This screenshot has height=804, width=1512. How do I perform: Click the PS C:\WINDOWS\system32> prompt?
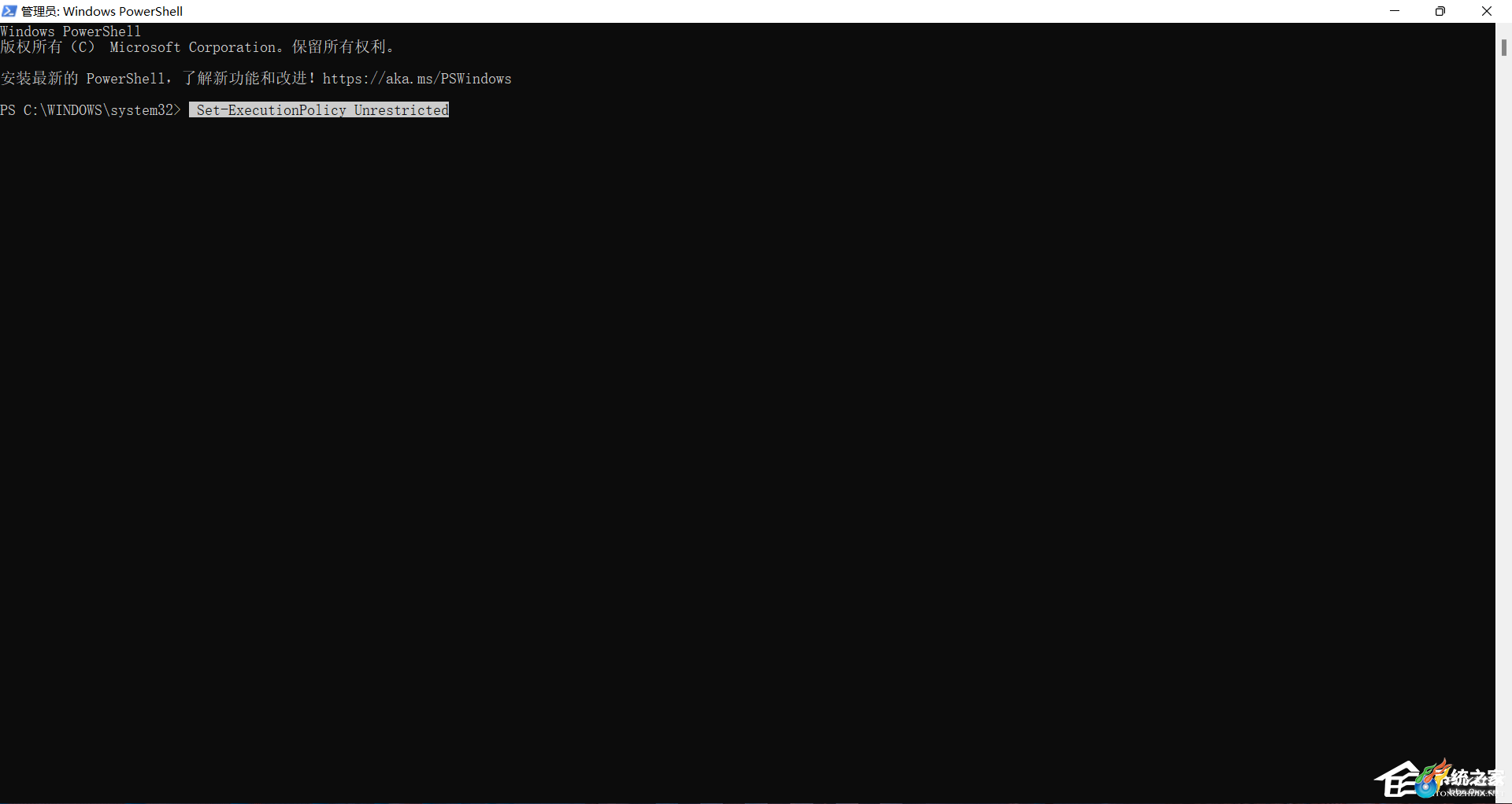[91, 110]
